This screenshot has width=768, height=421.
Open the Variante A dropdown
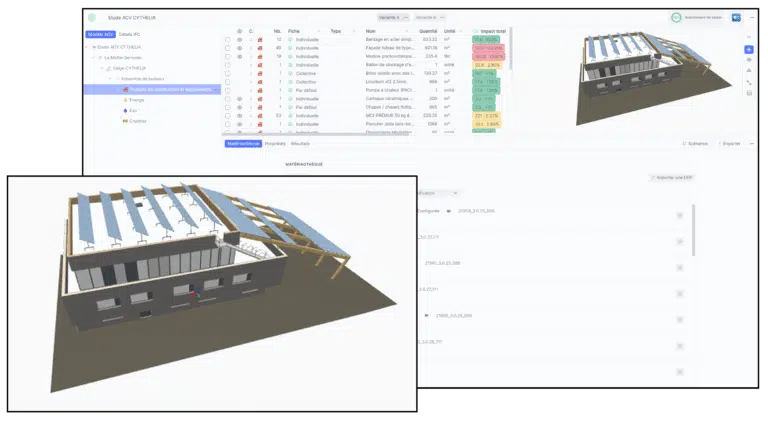coord(392,17)
